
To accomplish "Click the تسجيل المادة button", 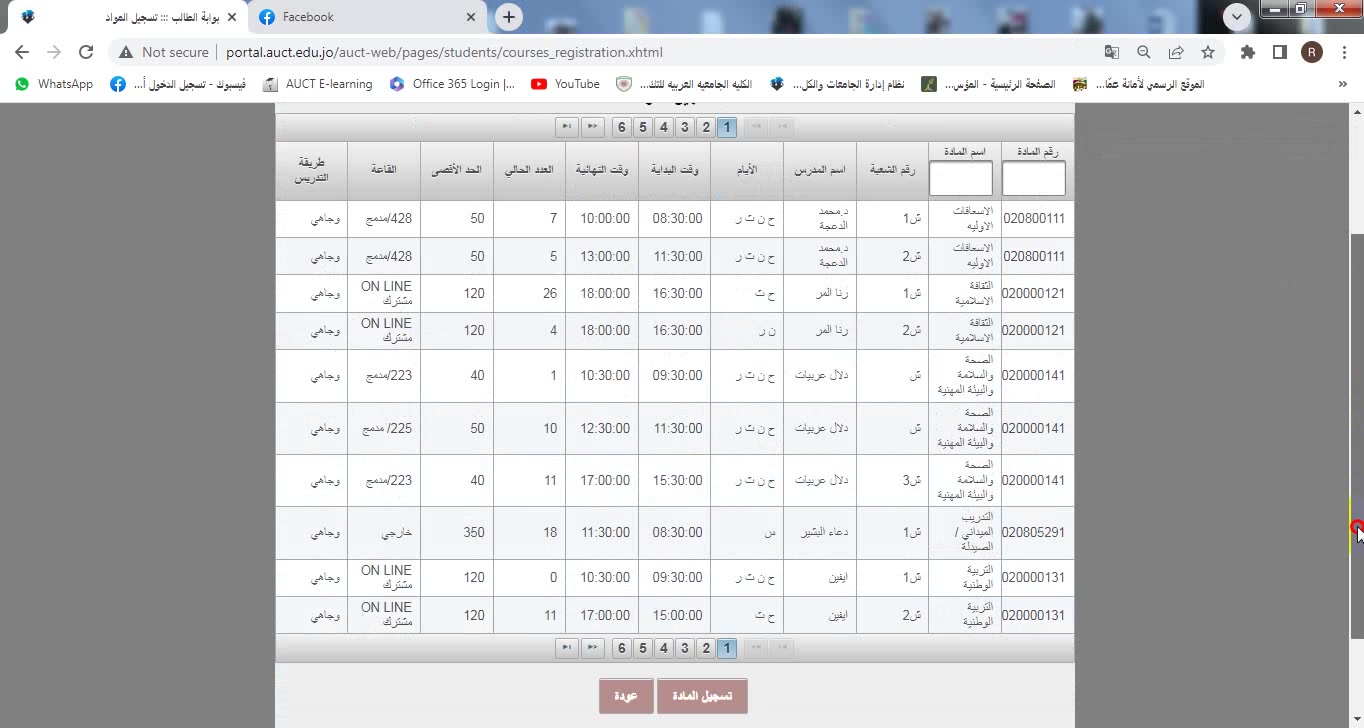I will (702, 696).
